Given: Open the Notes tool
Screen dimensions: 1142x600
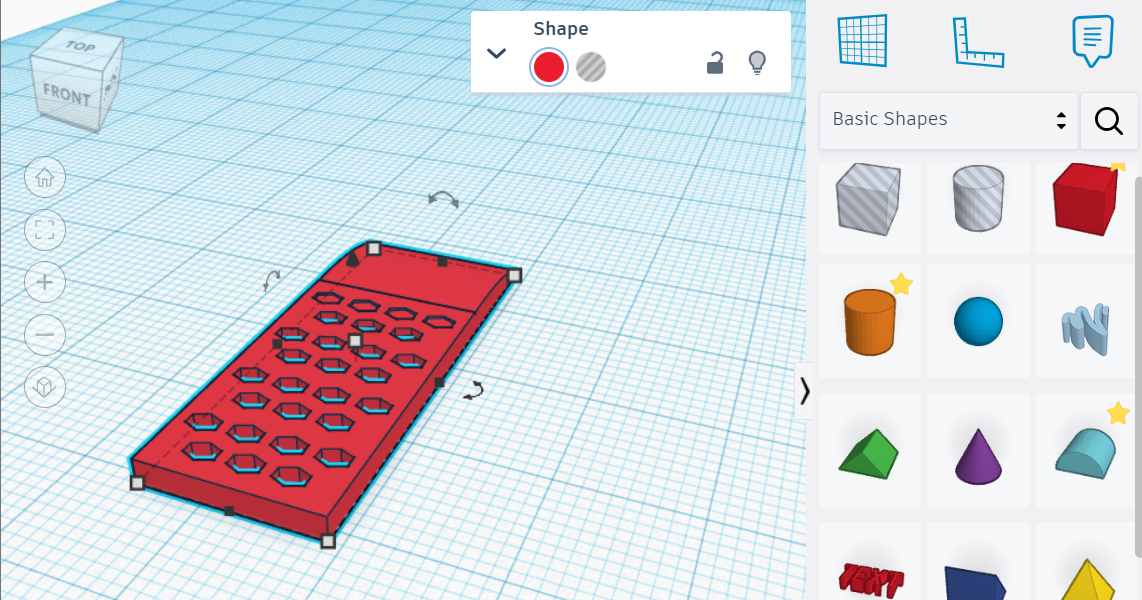Looking at the screenshot, I should [x=1090, y=40].
